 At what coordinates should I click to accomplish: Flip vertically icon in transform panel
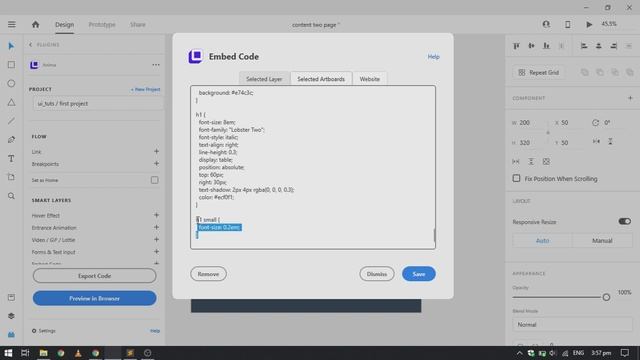(610, 141)
